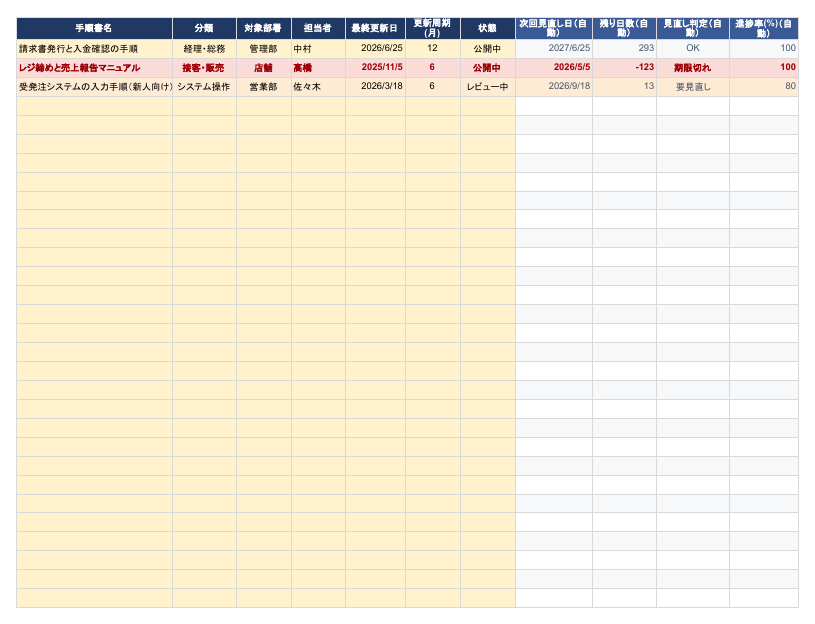Click the 要見直し judgment cell
The image size is (815, 624).
click(x=693, y=87)
